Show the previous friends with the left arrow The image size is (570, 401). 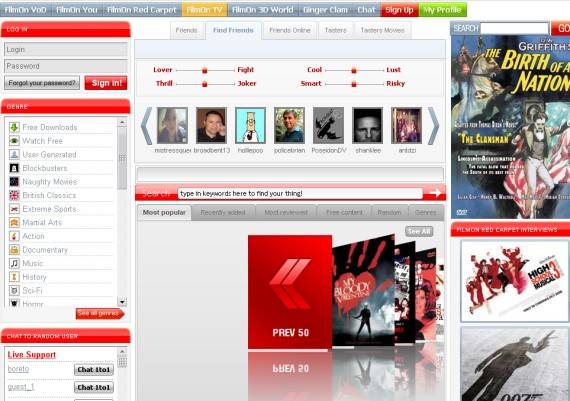146,126
